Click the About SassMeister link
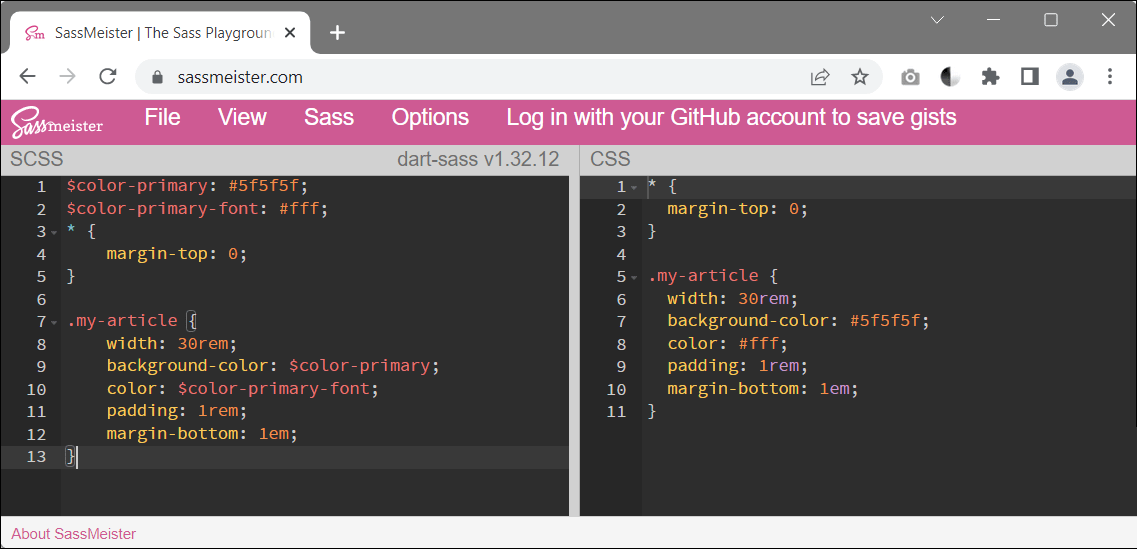1137x549 pixels. click(x=73, y=534)
